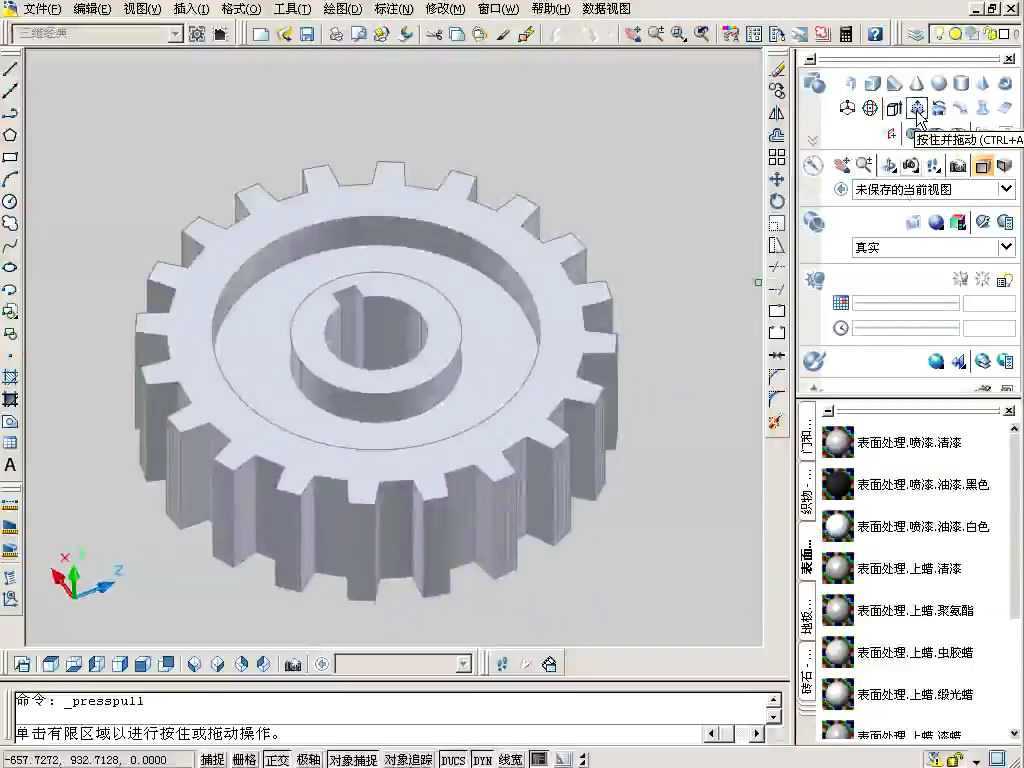This screenshot has height=768, width=1024.
Task: Toggle 栅格 grid display in status bar
Action: [244, 760]
